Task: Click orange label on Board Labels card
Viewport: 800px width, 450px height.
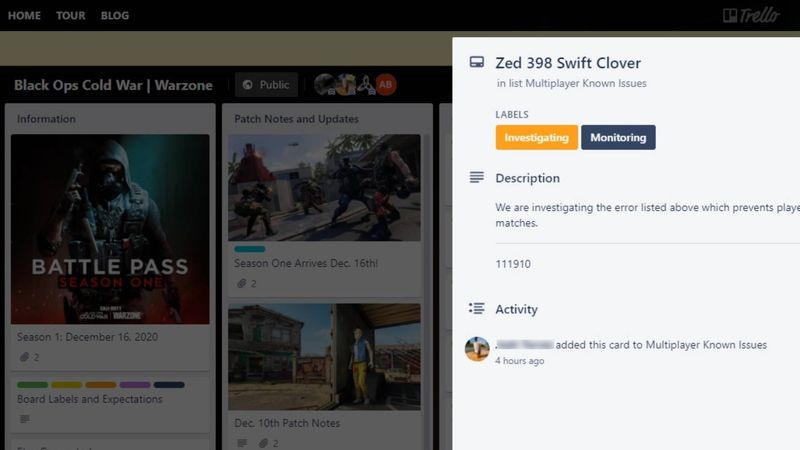Action: pyautogui.click(x=101, y=385)
